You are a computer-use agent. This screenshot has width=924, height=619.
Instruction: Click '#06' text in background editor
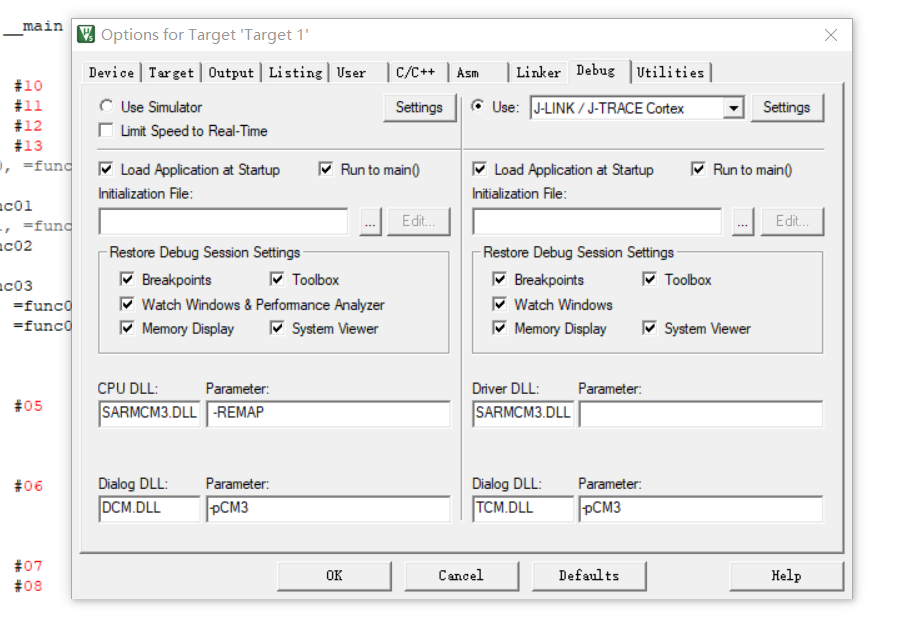(x=28, y=486)
